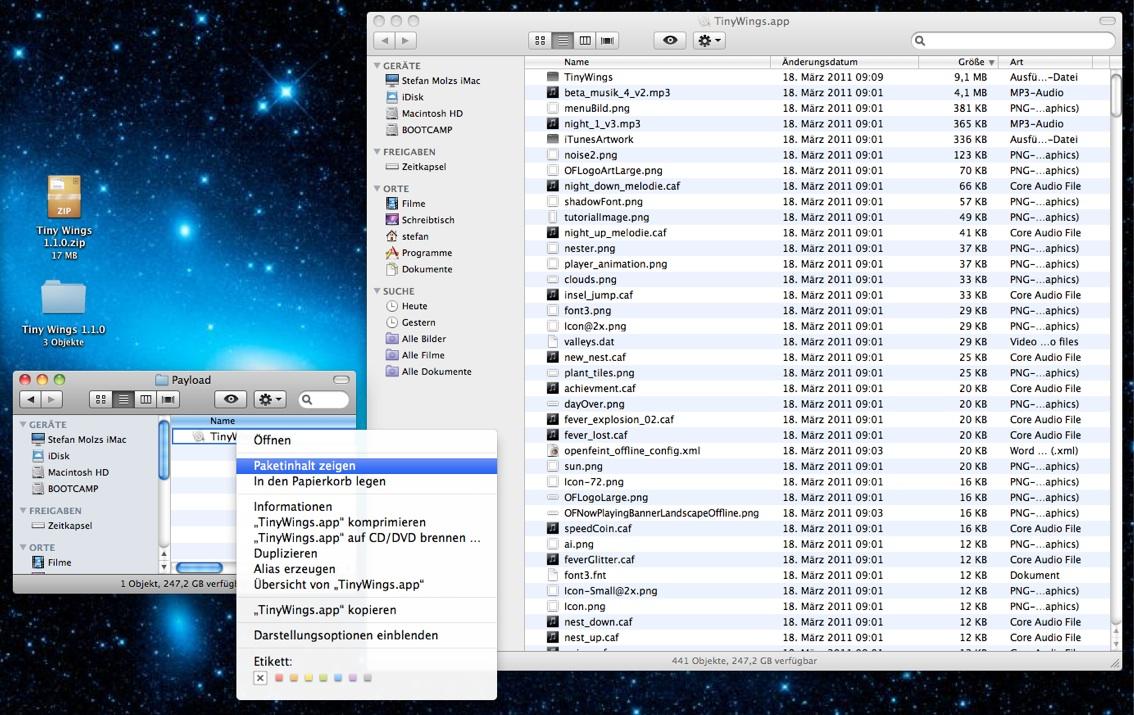The width and height of the screenshot is (1134, 715).
Task: Collapse GERÄTE section in TinyWings.app sidebar
Action: (377, 66)
